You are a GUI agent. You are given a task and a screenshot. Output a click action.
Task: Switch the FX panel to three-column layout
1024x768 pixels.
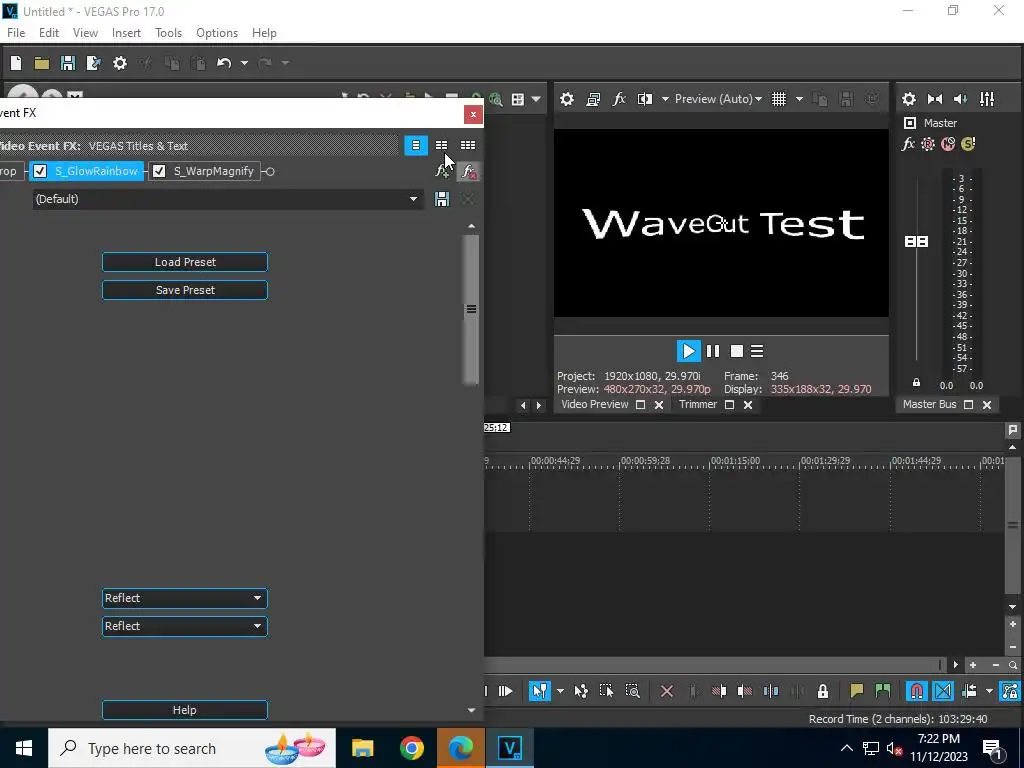pyautogui.click(x=468, y=146)
